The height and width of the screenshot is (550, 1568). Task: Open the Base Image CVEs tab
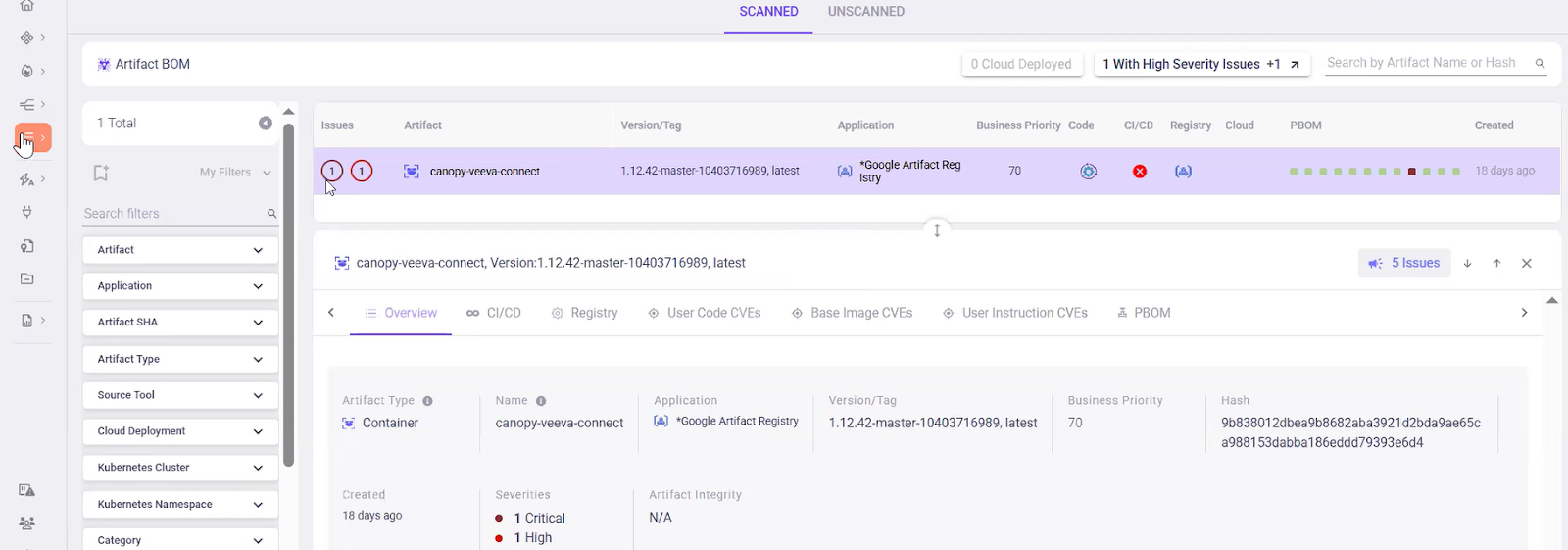pyautogui.click(x=852, y=313)
